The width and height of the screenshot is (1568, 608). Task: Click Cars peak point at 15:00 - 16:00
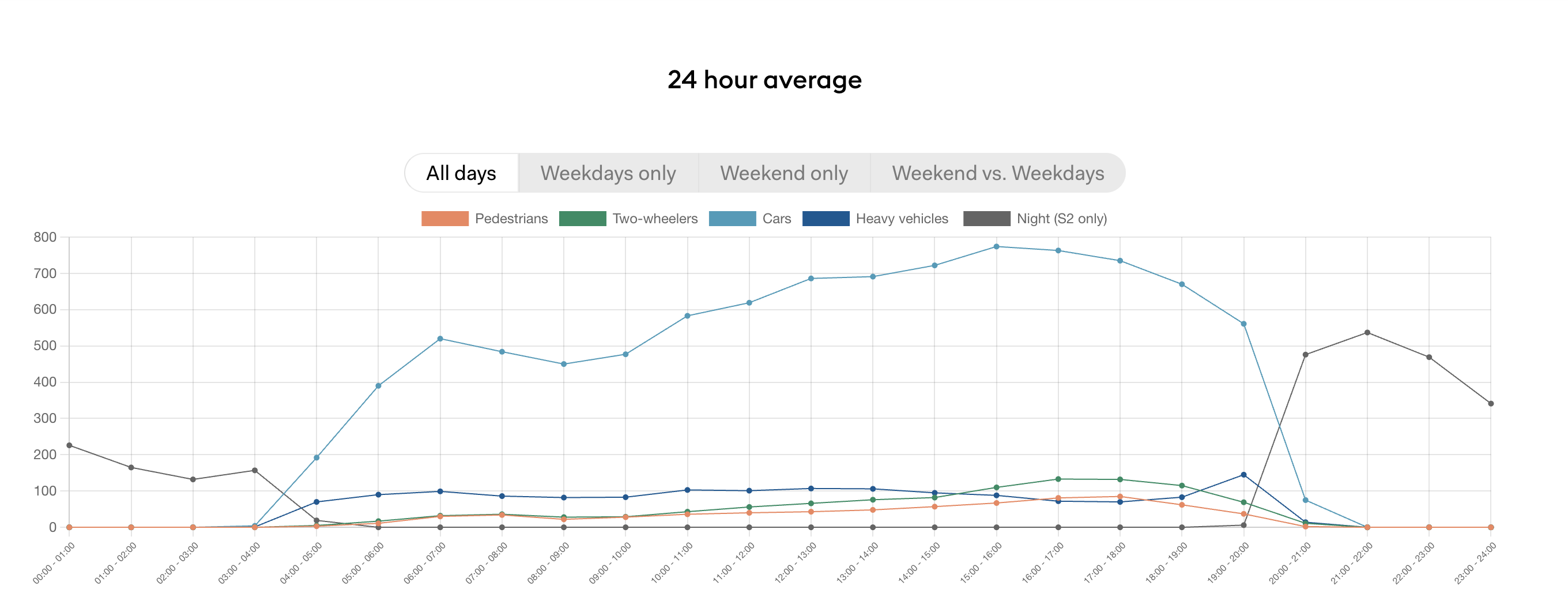pos(997,247)
